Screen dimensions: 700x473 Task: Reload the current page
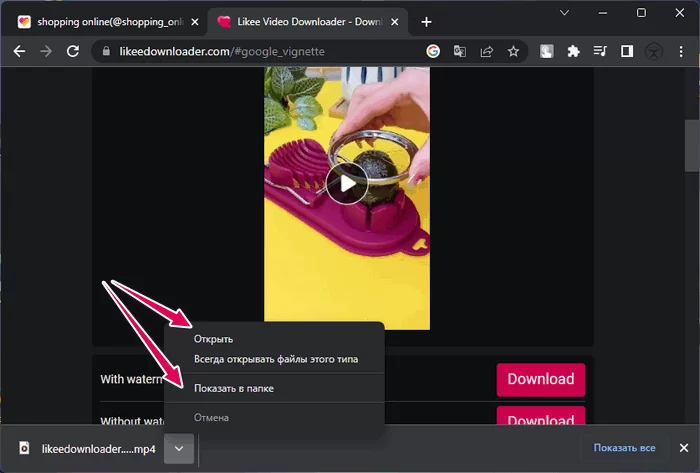73,50
